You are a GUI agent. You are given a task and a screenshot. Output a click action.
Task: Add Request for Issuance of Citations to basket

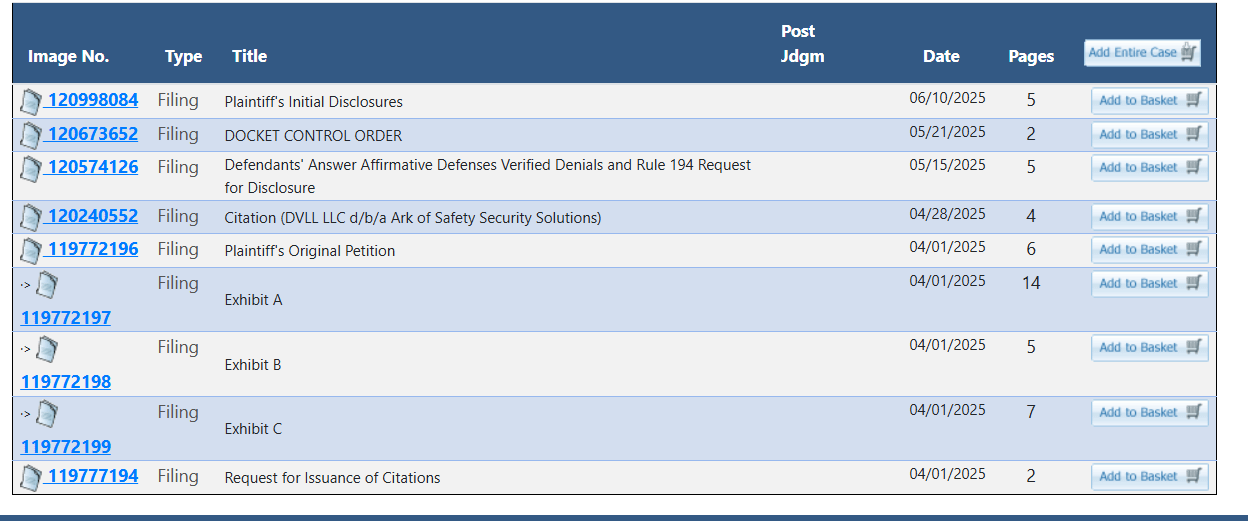(x=1150, y=476)
